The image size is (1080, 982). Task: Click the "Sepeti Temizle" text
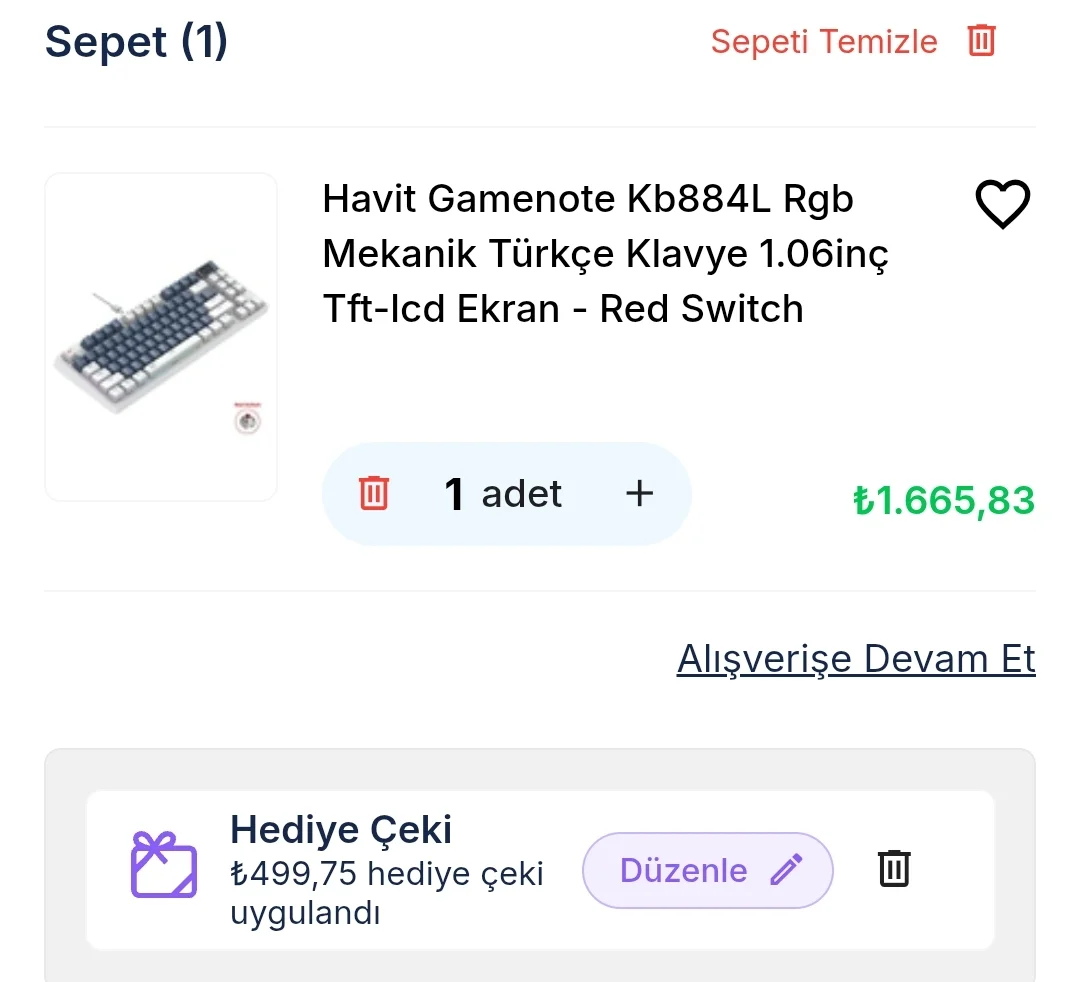coord(824,42)
